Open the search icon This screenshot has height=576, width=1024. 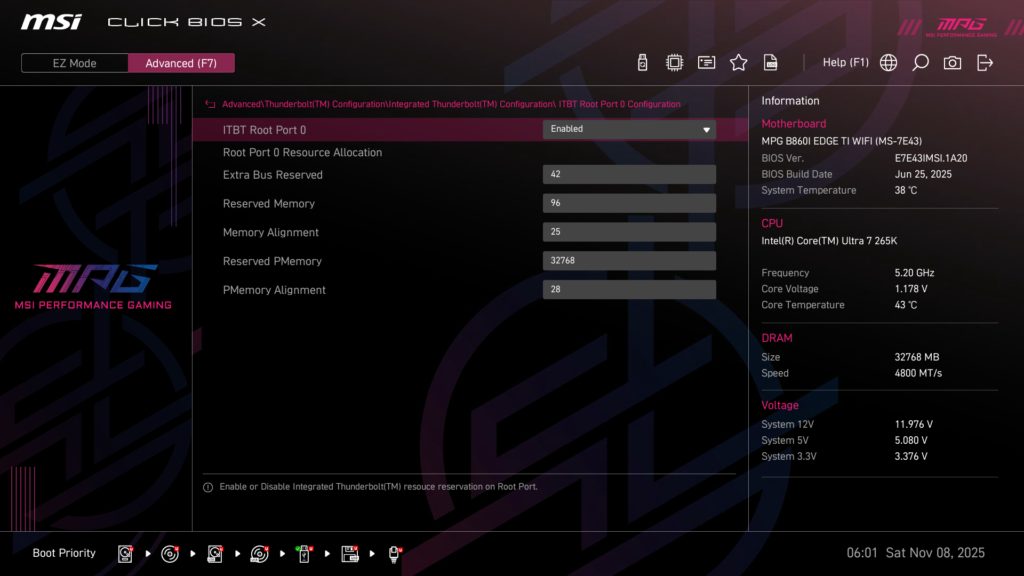point(920,61)
